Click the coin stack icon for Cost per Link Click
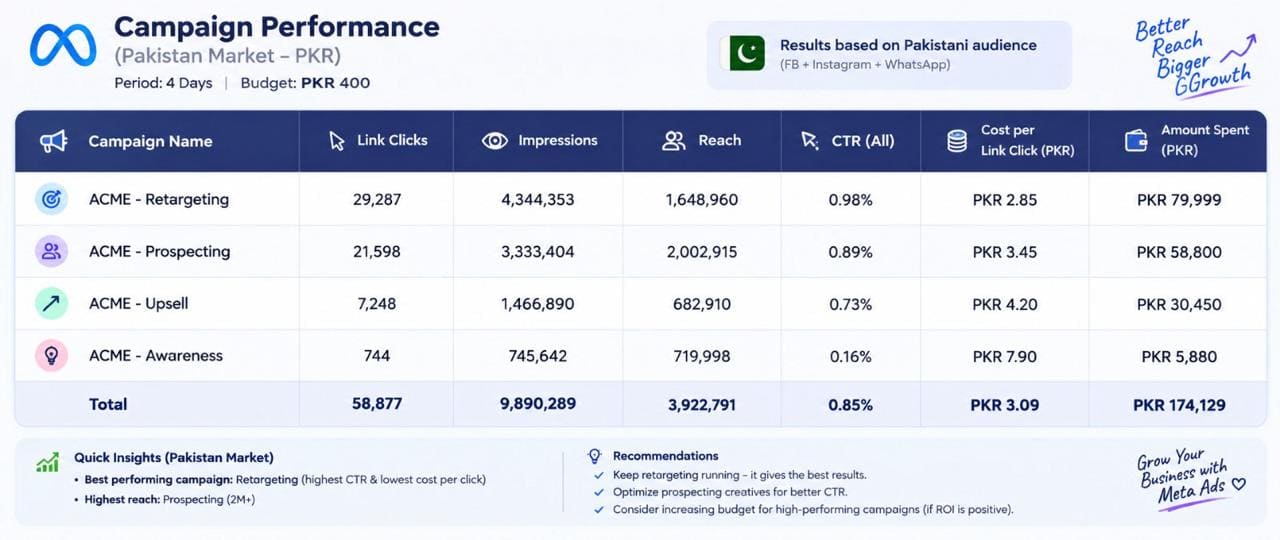Screen dimensions: 1280x540 957,141
